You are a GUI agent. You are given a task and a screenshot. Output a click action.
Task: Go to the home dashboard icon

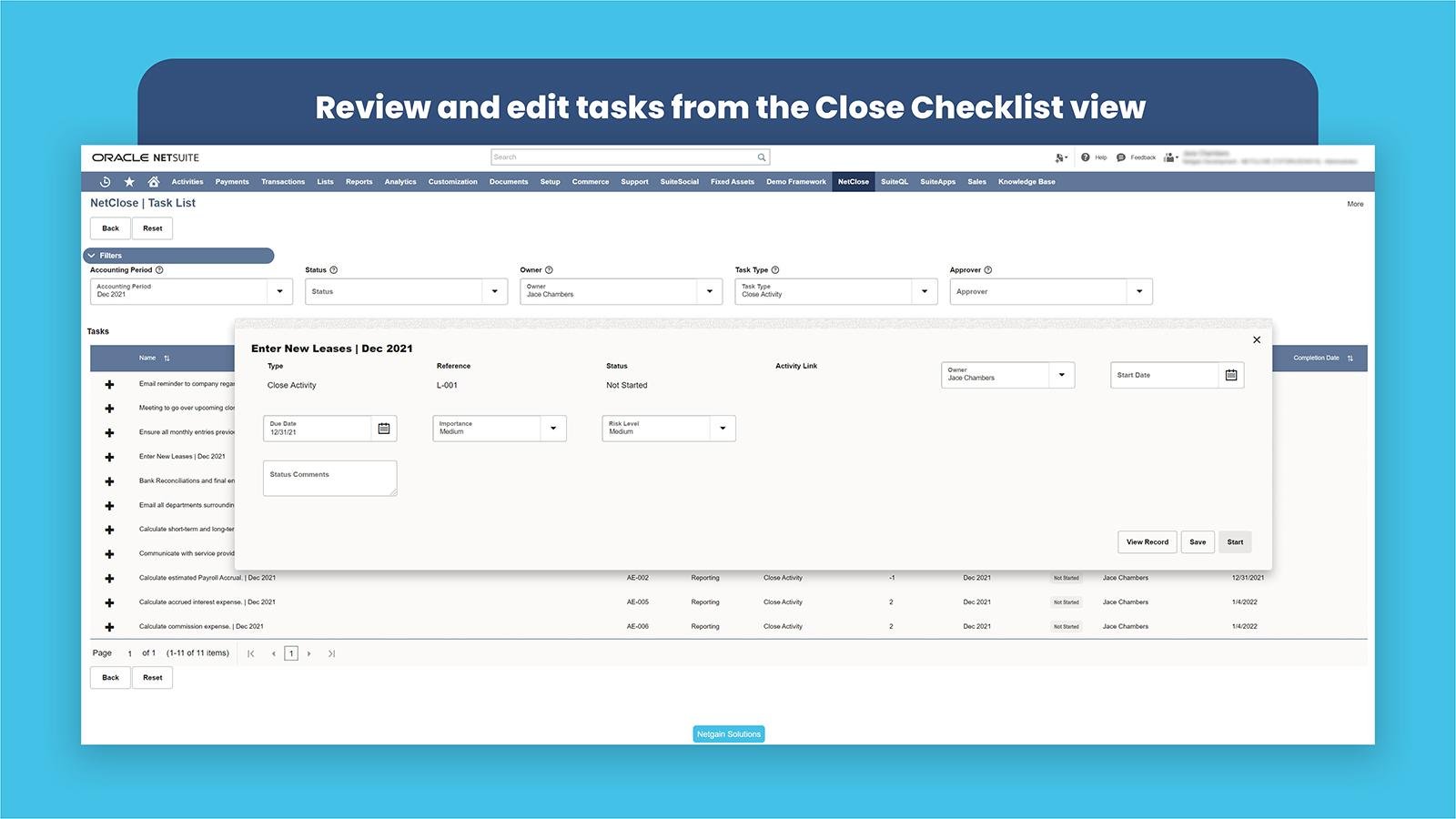click(x=154, y=182)
